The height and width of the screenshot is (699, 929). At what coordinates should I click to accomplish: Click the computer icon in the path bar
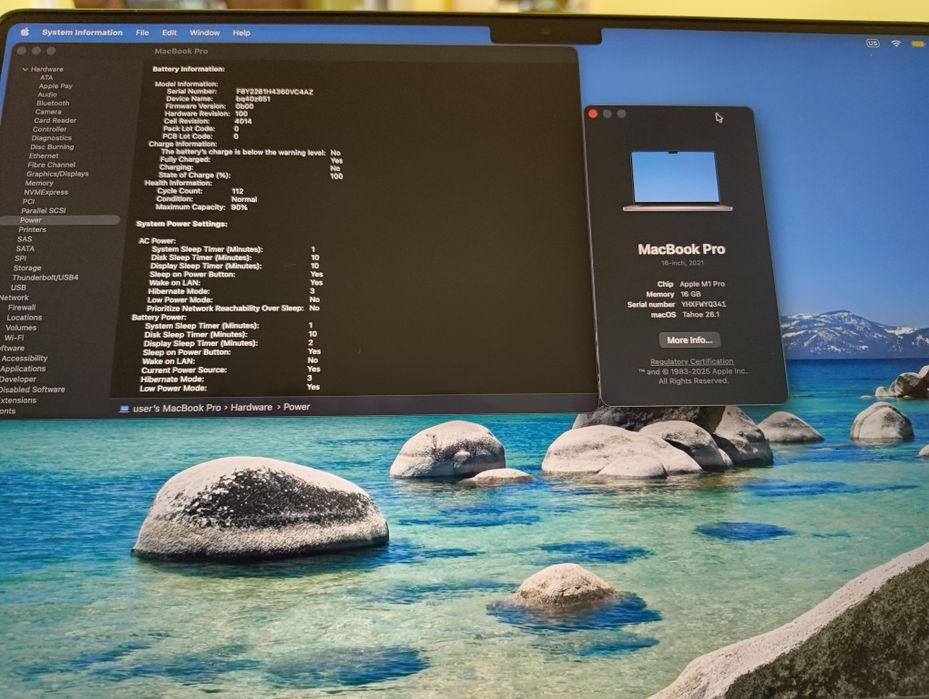click(x=124, y=409)
